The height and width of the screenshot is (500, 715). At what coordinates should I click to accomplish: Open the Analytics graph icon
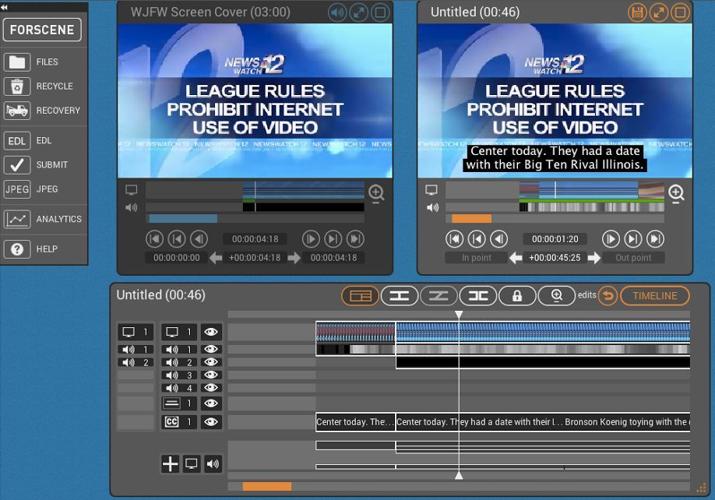click(x=17, y=219)
